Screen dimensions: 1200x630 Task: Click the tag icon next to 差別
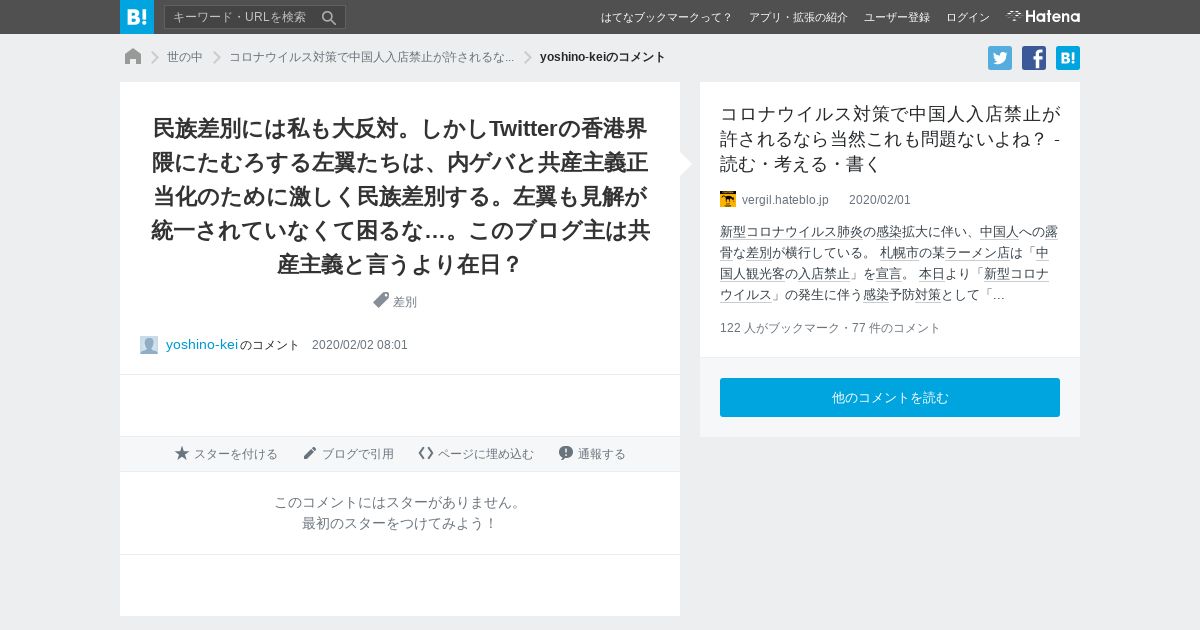click(x=381, y=300)
